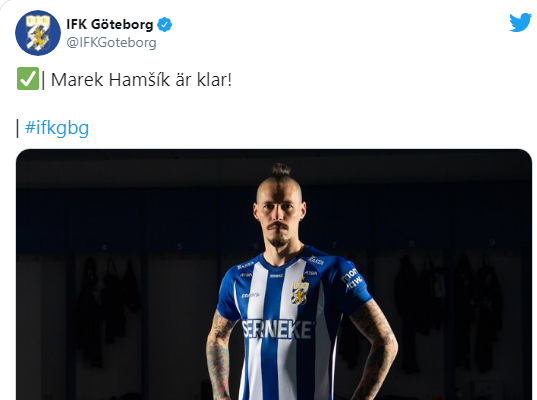Image resolution: width=537 pixels, height=400 pixels.
Task: Click the sleeve sponsor patch on the jersey
Action: [351, 279]
